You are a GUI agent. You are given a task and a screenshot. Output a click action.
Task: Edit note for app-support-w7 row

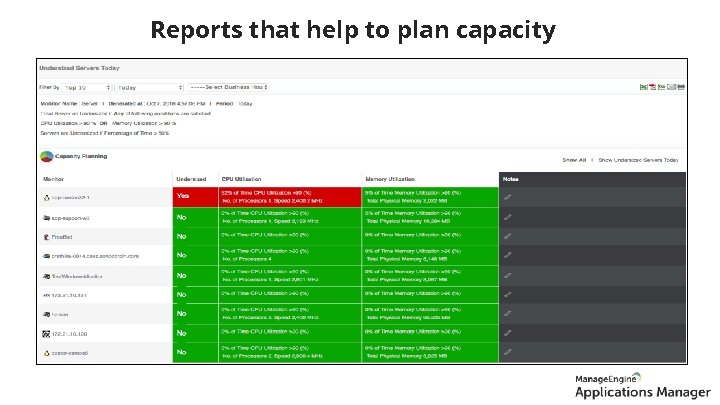coord(507,217)
